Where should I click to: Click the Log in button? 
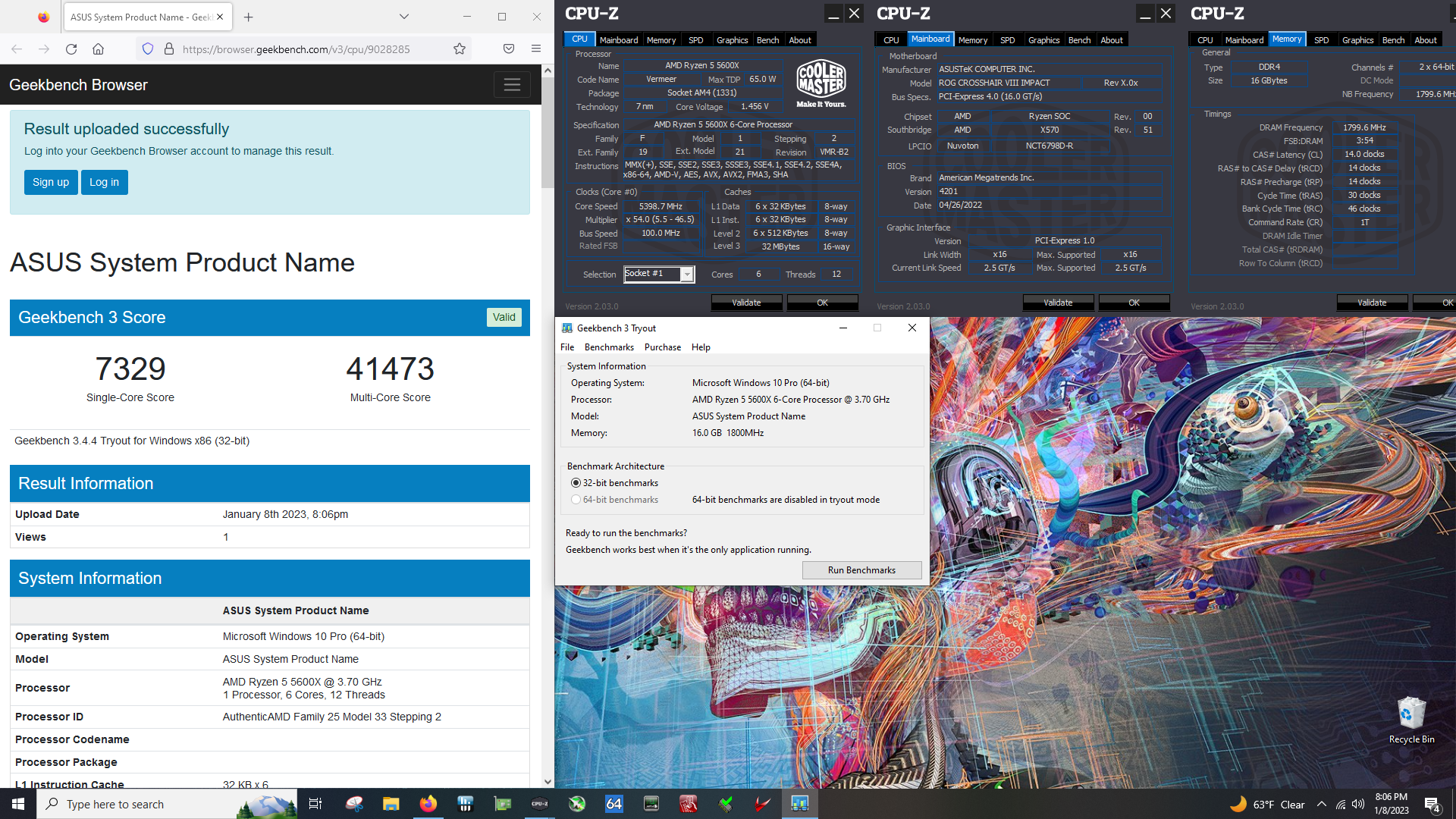104,182
